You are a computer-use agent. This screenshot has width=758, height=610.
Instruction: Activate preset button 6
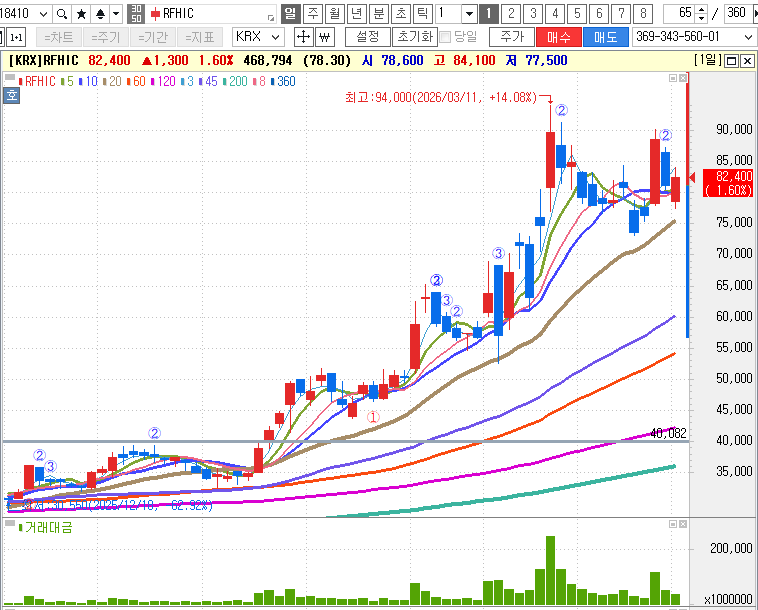pyautogui.click(x=599, y=14)
